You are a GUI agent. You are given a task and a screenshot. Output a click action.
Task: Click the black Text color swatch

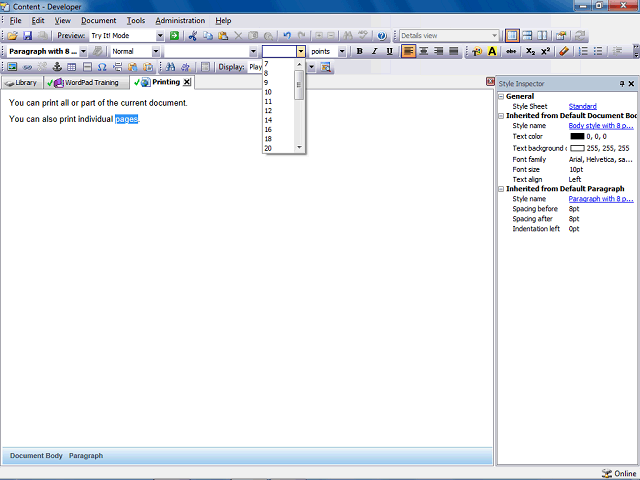click(577, 136)
